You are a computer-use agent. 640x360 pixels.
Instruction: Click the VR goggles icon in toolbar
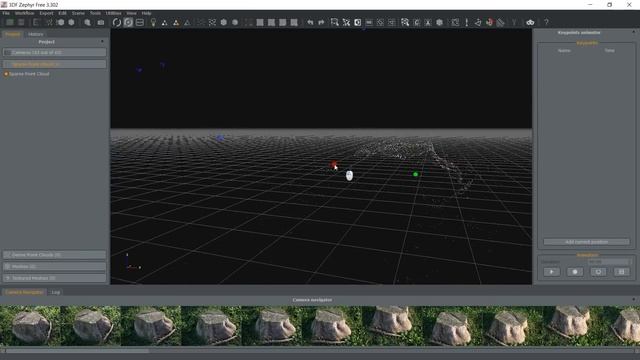coord(530,22)
